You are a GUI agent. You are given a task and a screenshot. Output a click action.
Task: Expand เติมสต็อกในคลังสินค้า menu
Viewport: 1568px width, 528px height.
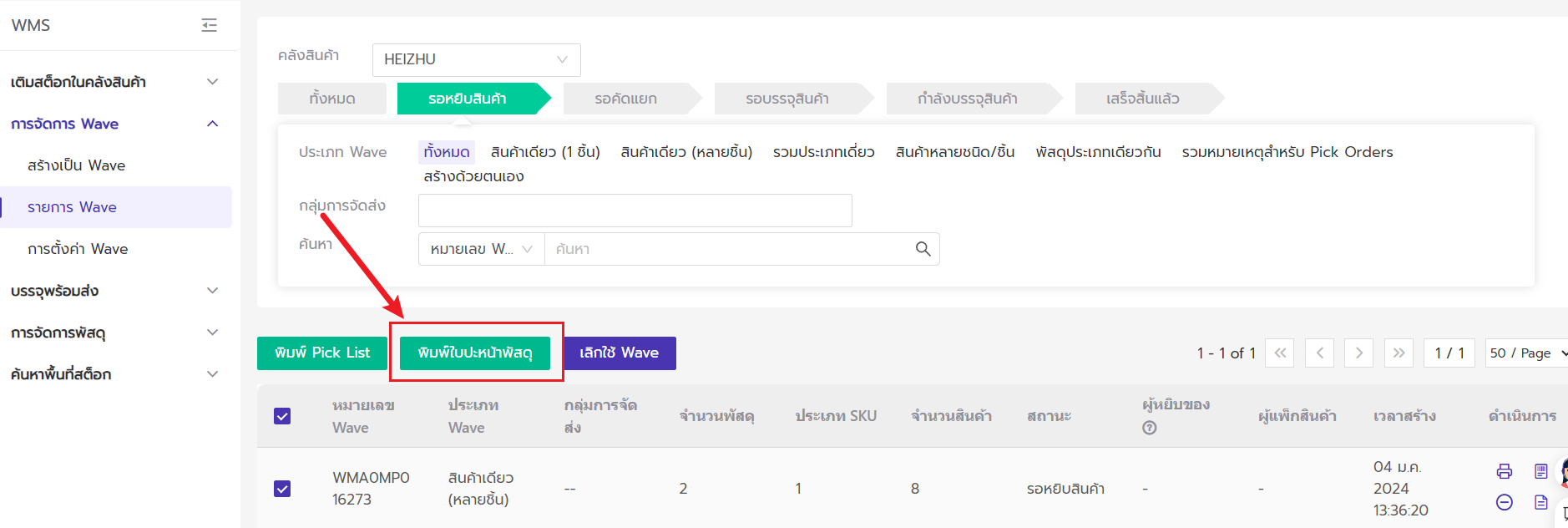pos(116,82)
